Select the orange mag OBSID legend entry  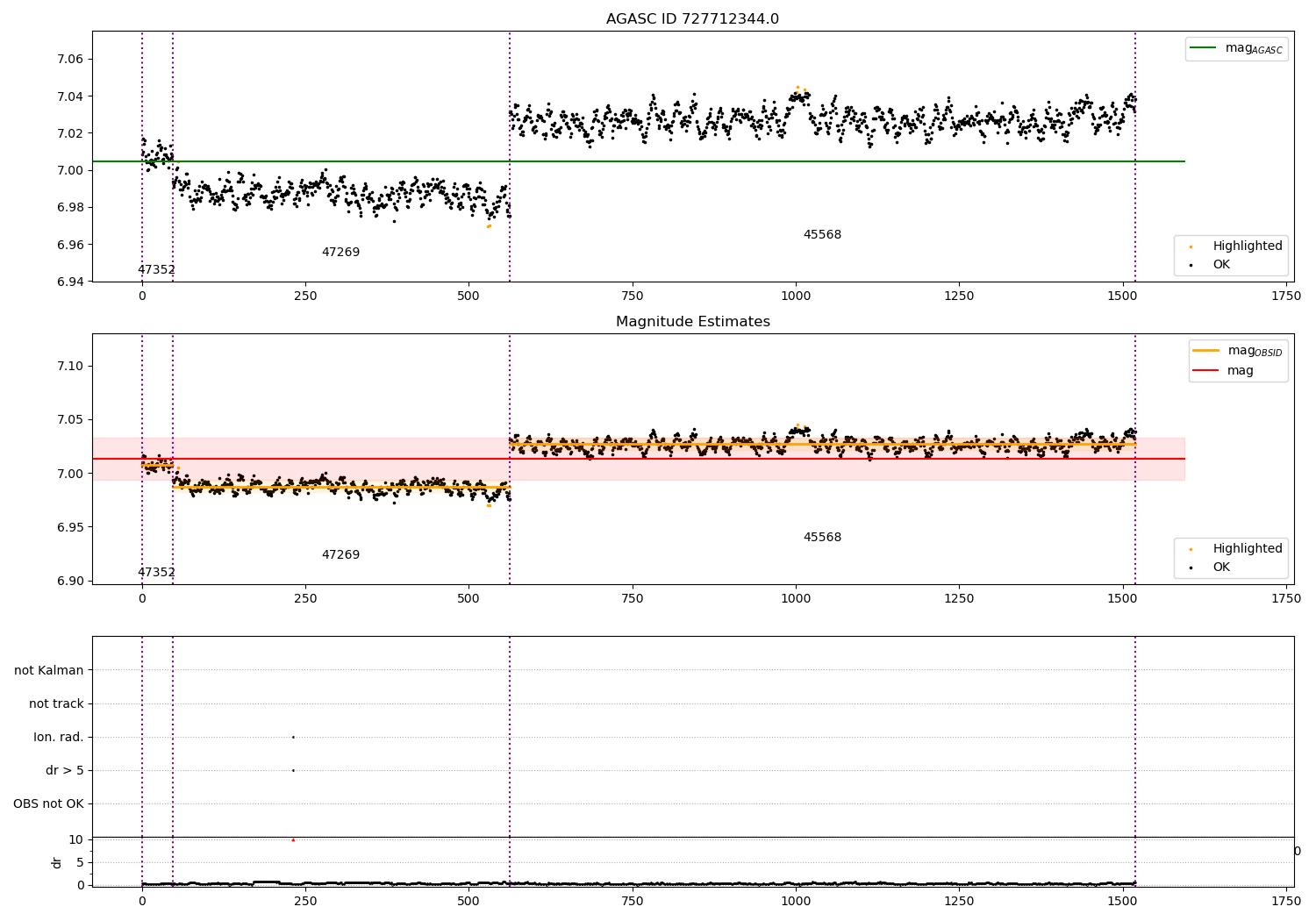tap(1237, 351)
